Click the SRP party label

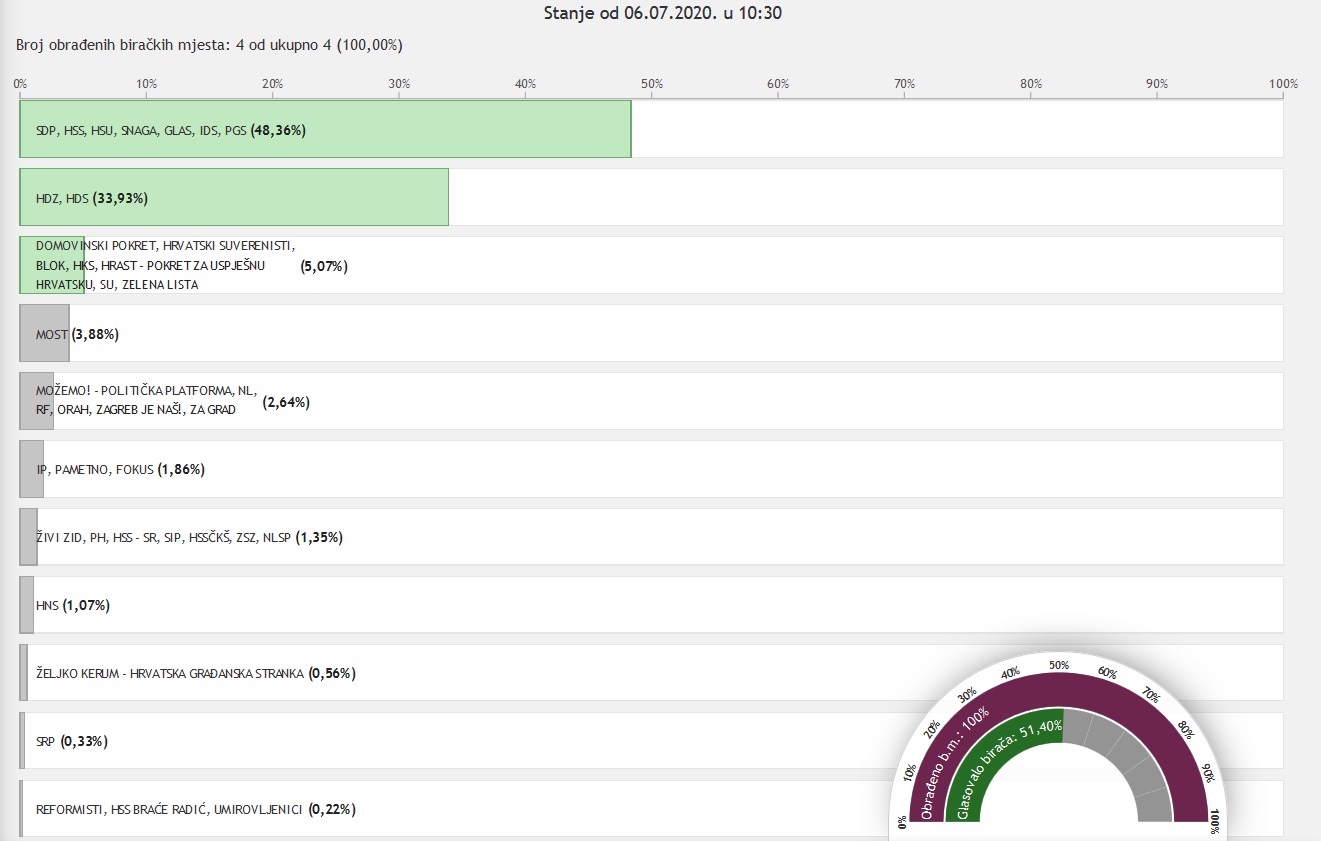click(x=46, y=742)
